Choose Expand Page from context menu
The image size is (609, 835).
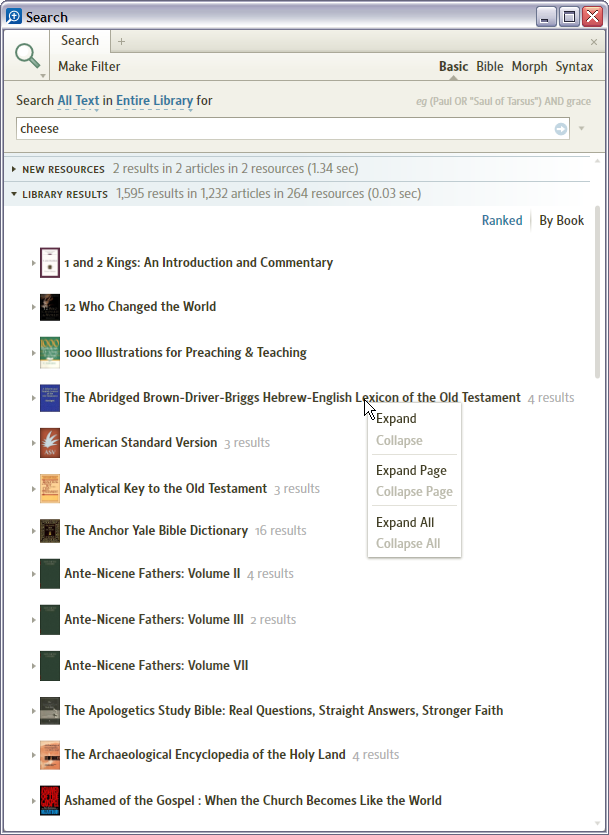pyautogui.click(x=414, y=471)
